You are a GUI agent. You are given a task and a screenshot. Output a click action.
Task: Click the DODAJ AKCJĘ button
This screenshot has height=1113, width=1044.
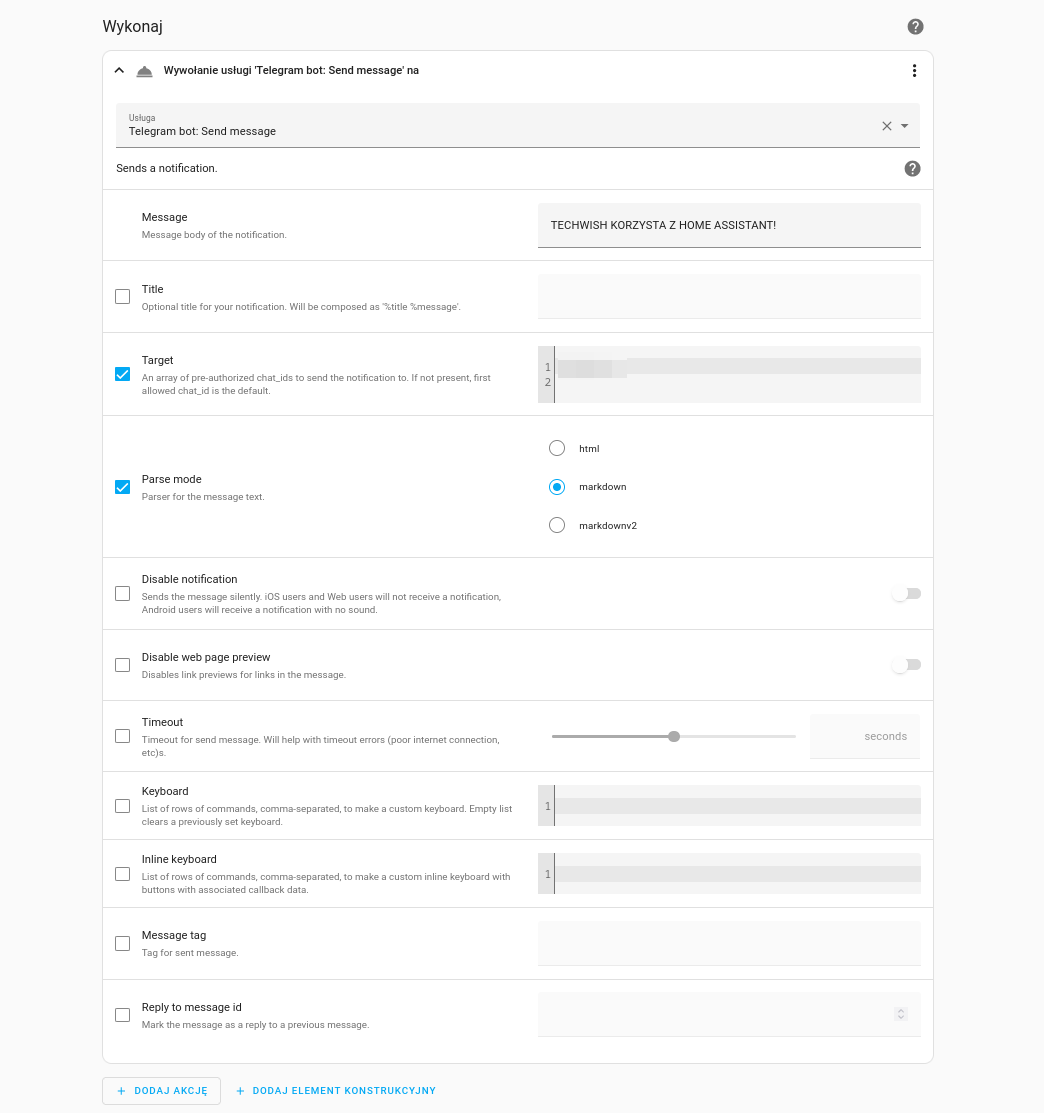(161, 1091)
